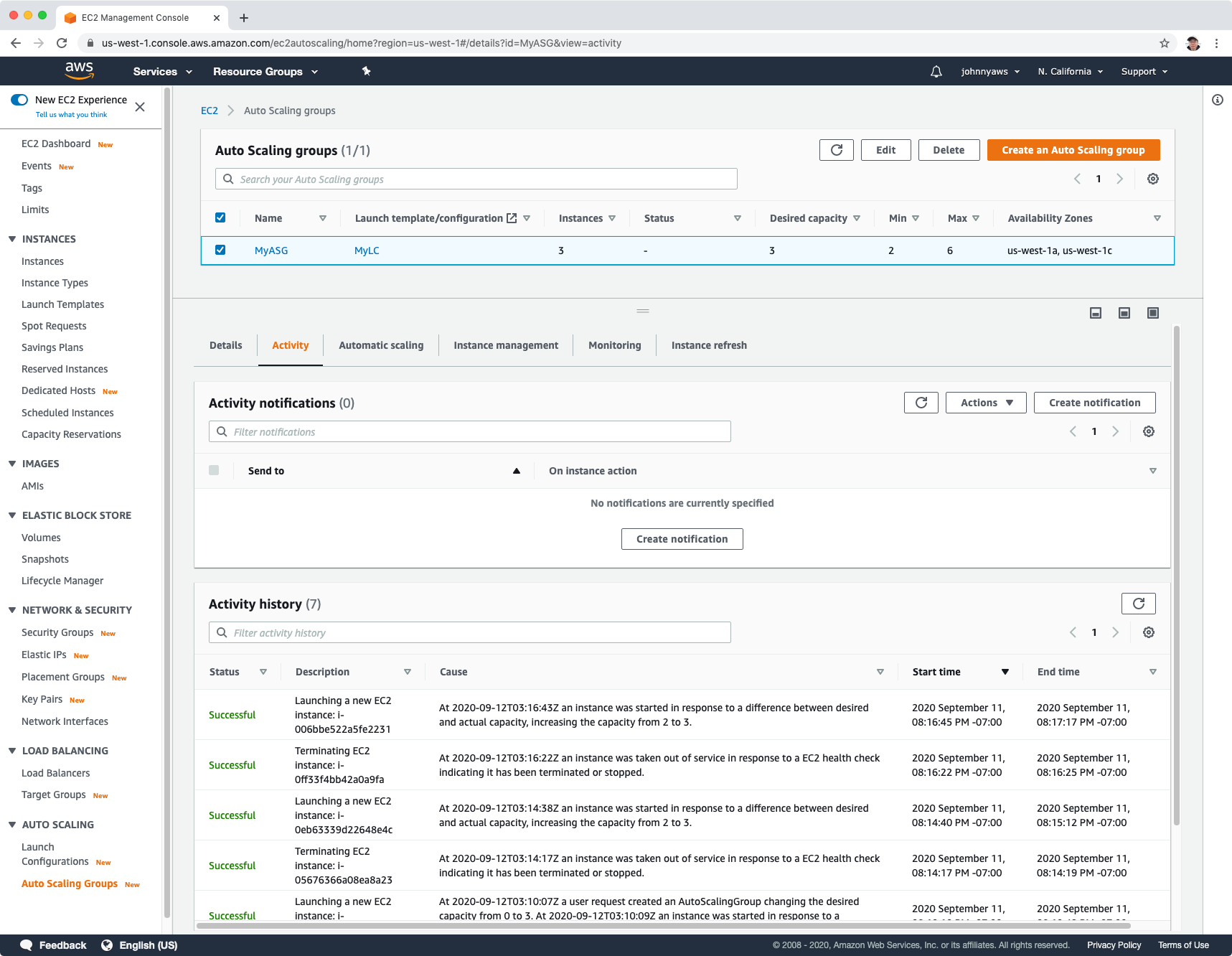The image size is (1232, 956).
Task: Open Activity notifications settings gear
Action: (1149, 431)
